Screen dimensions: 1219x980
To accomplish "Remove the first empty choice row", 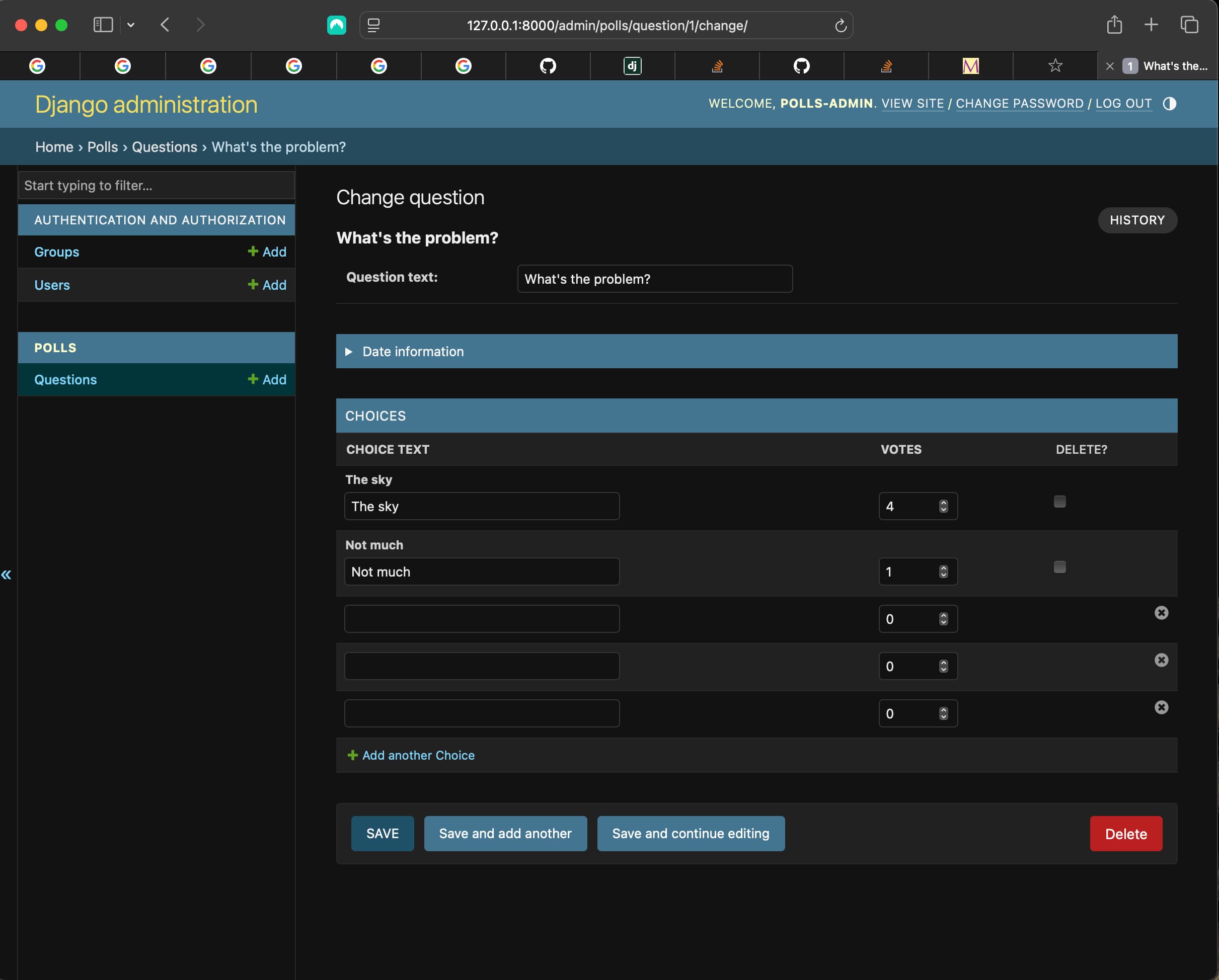I will click(x=1161, y=613).
